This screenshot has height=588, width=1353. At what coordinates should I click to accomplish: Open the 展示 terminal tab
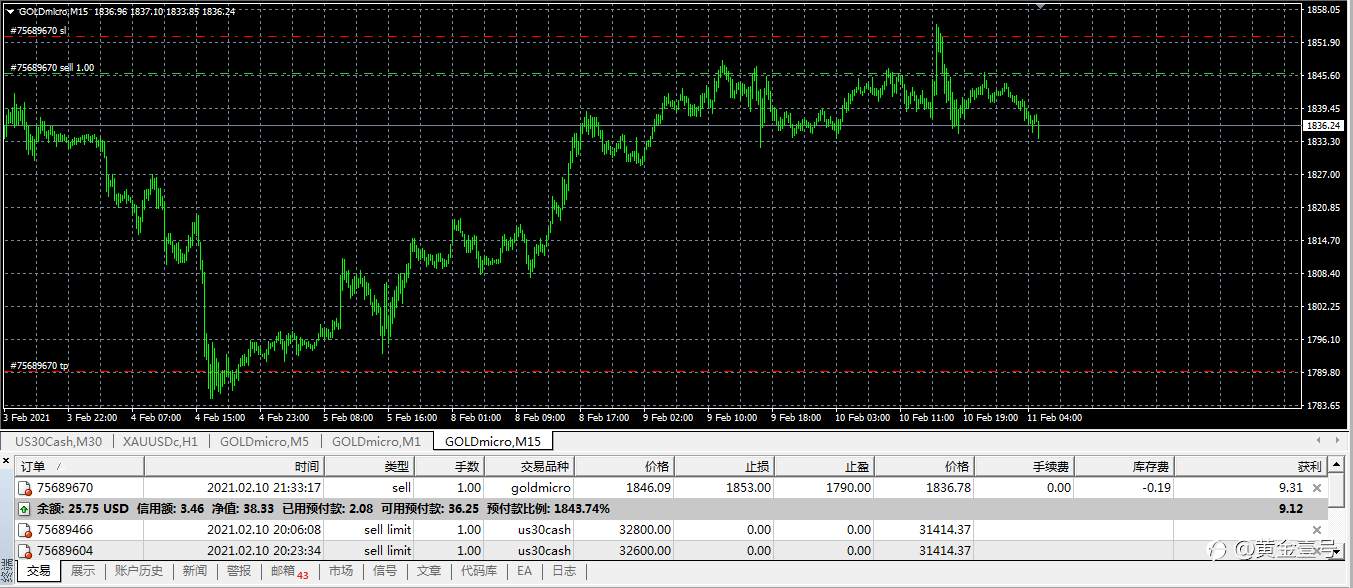pos(83,571)
